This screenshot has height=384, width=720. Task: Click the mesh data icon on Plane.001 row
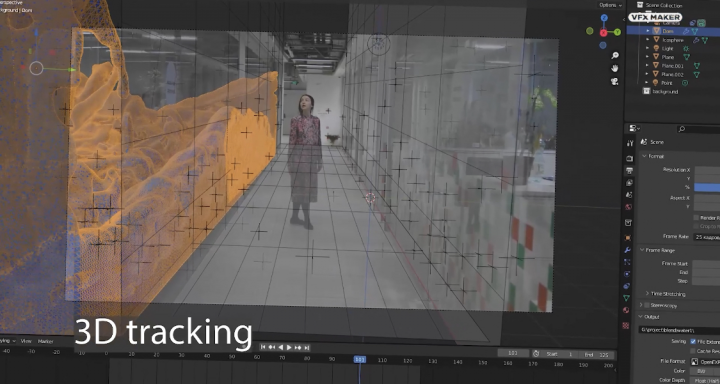click(x=696, y=66)
